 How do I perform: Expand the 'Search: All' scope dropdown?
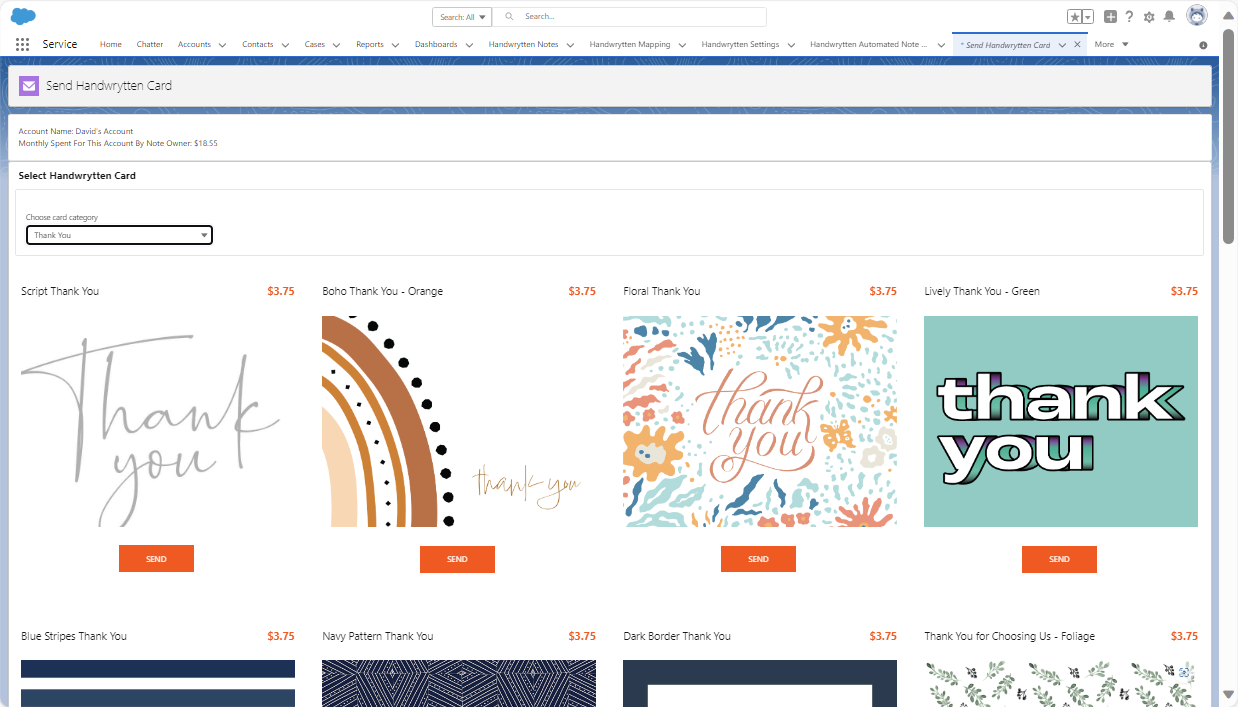[462, 17]
